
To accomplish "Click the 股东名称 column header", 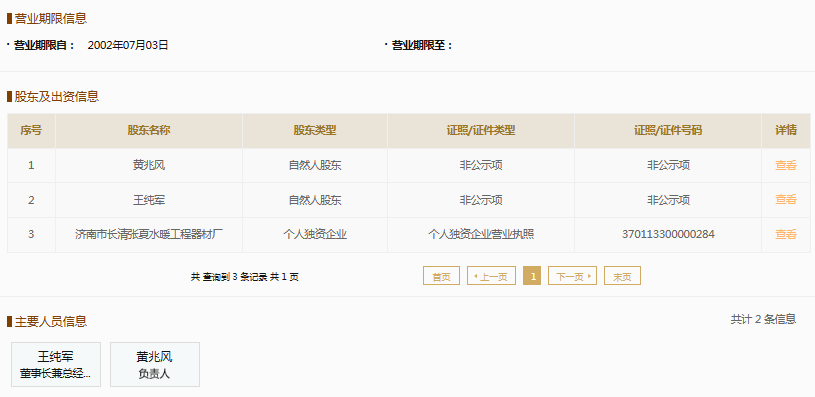I will pyautogui.click(x=149, y=130).
